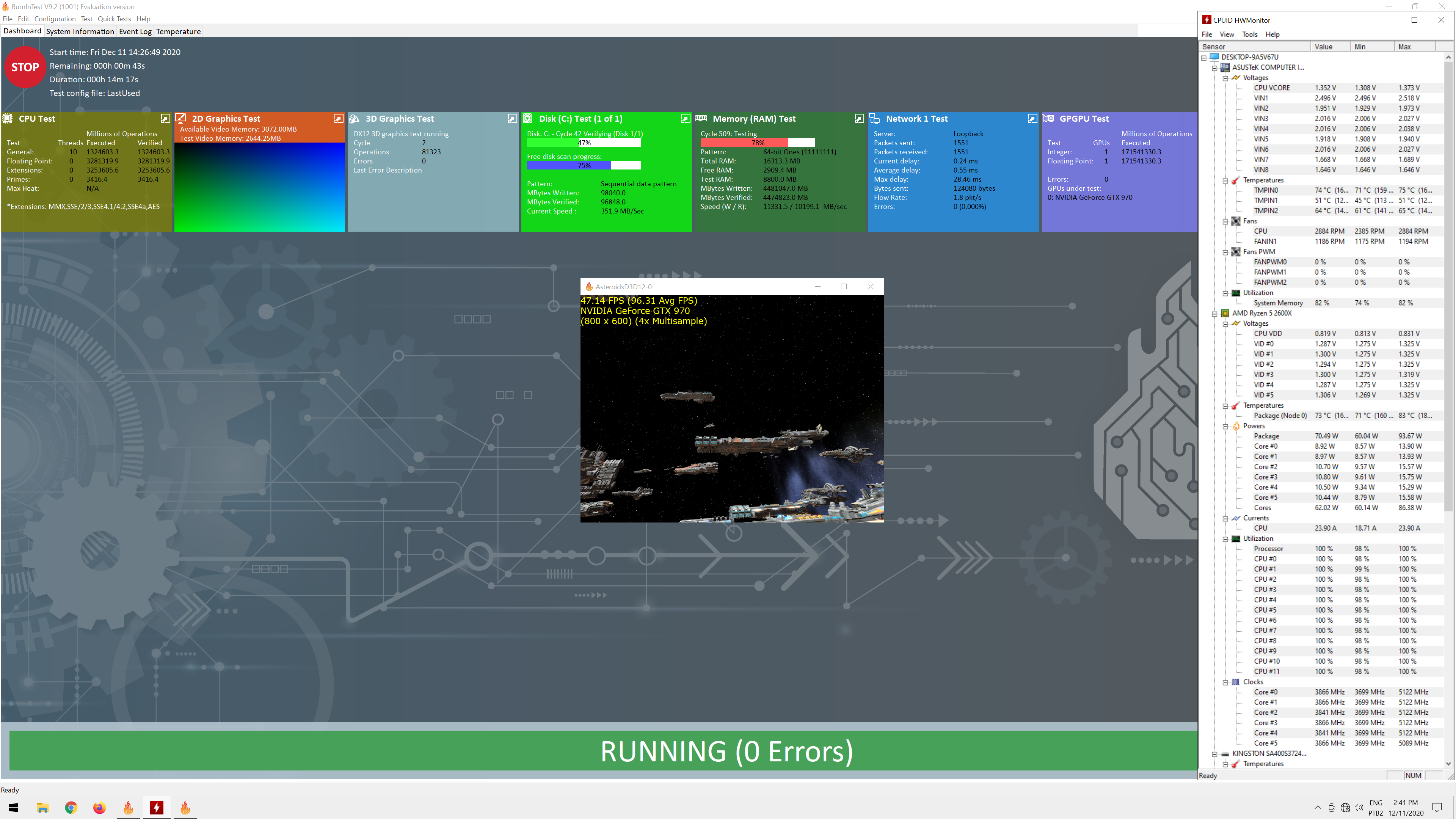Switch to the Event Log tab
This screenshot has height=819, width=1456.
click(135, 31)
